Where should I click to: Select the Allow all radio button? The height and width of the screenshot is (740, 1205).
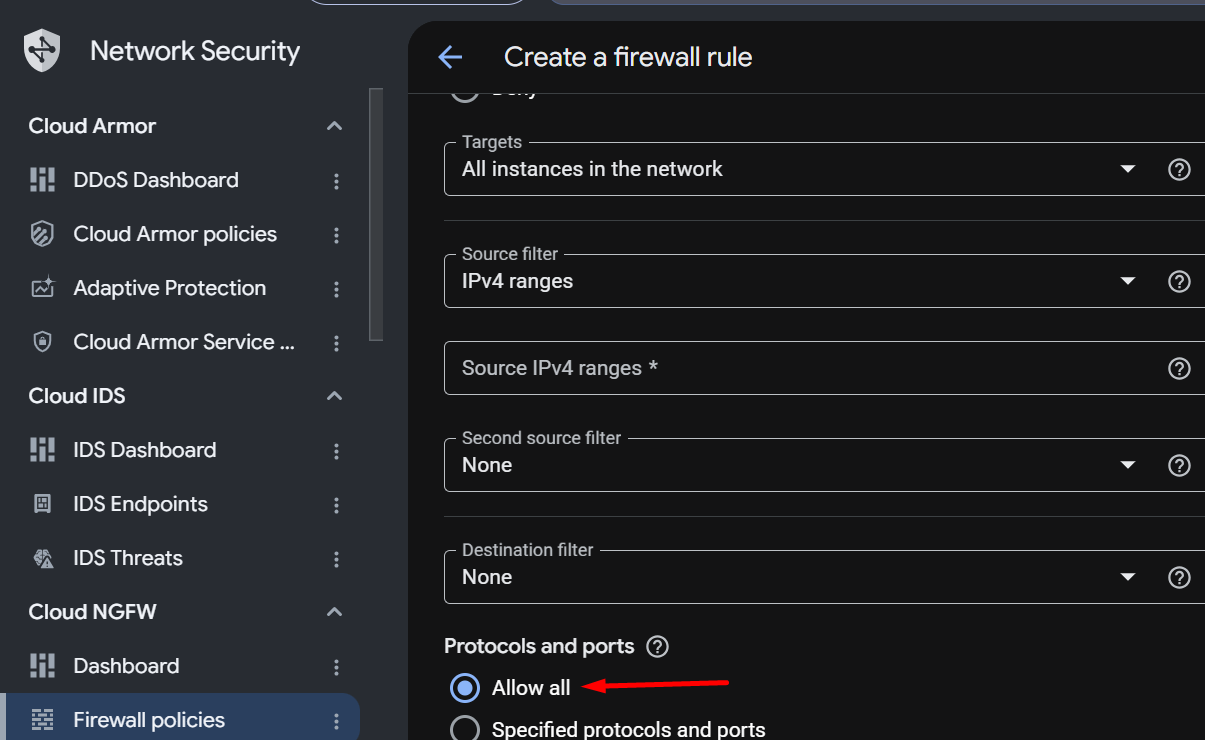(x=465, y=688)
